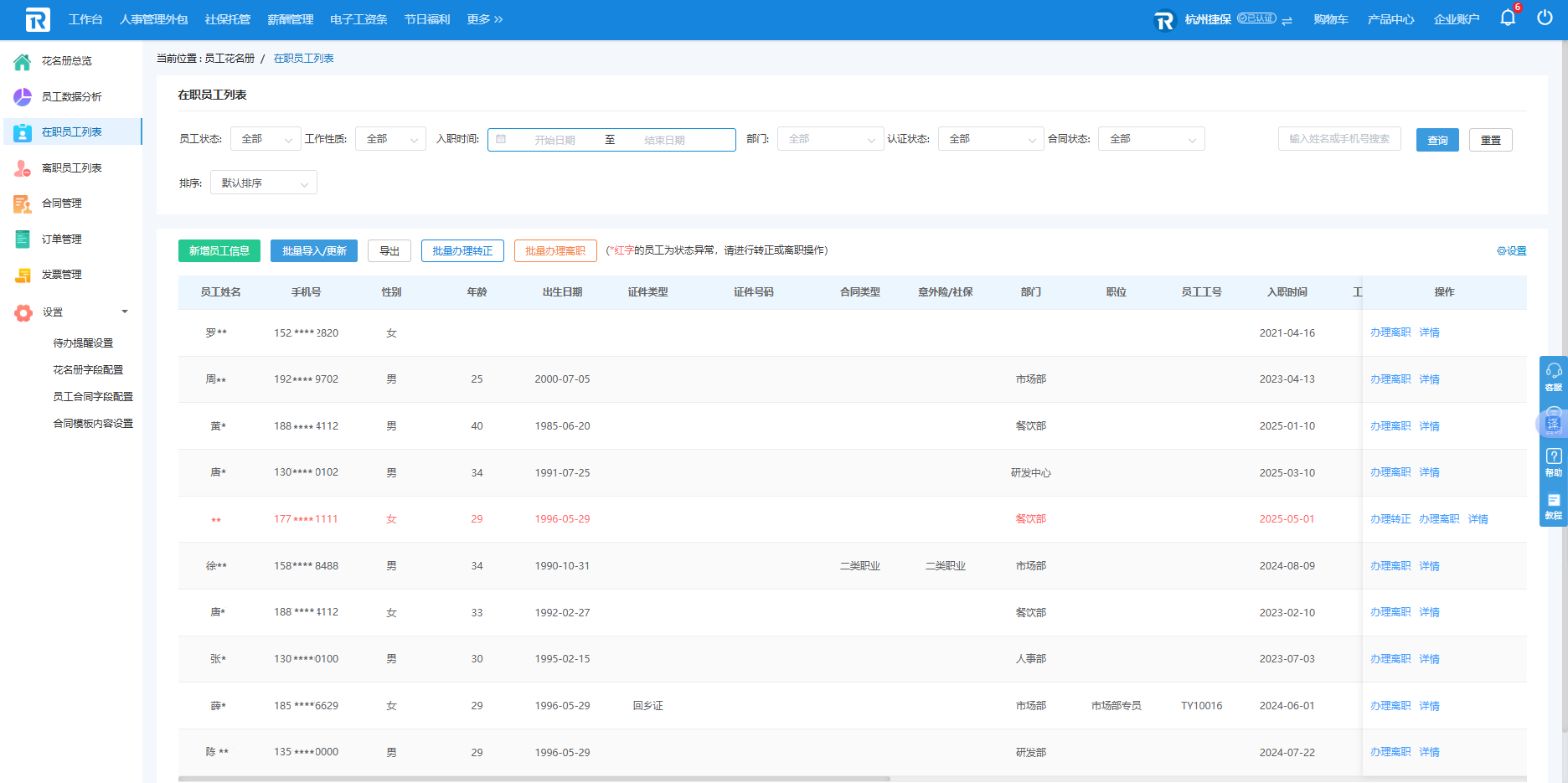Click the 新增员工信息 button
The height and width of the screenshot is (783, 1568).
[x=219, y=250]
